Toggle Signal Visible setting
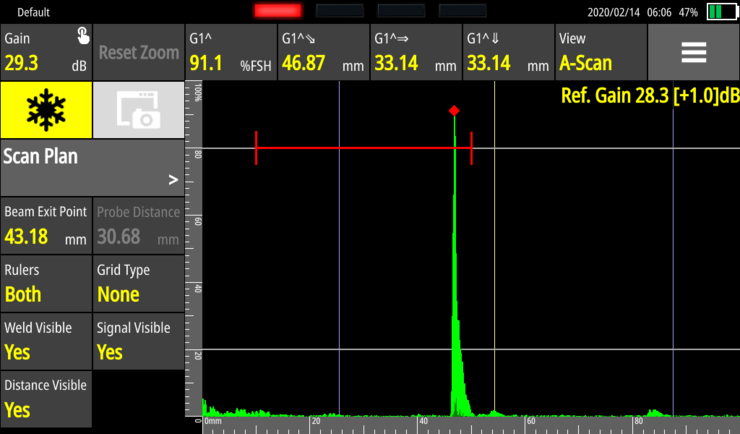Viewport: 740px width, 434px height. 138,342
